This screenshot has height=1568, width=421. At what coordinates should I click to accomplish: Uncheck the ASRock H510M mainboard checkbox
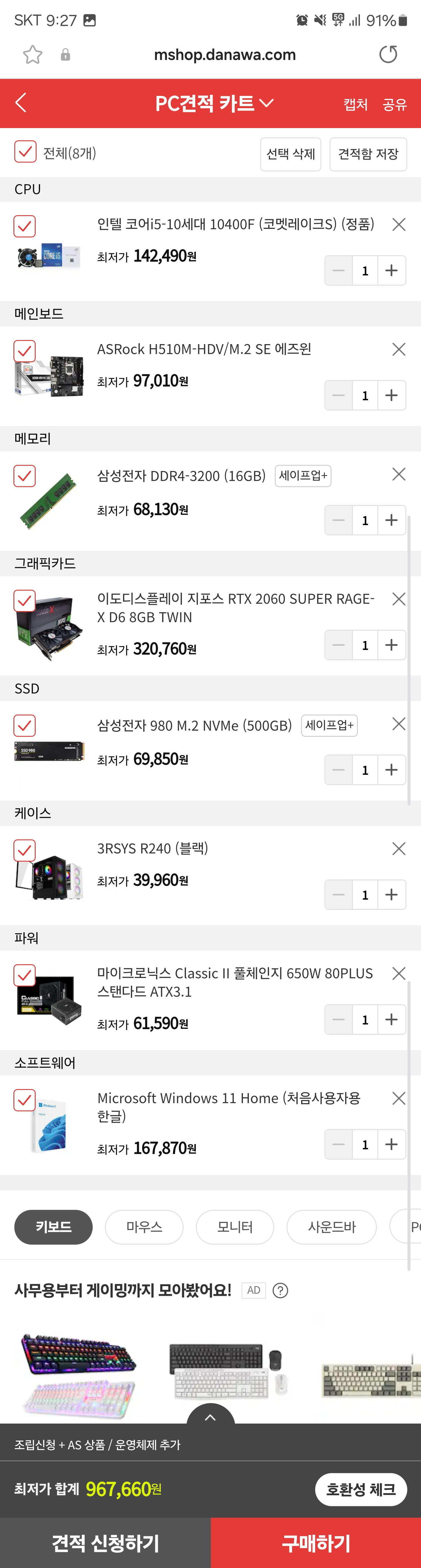tap(25, 351)
